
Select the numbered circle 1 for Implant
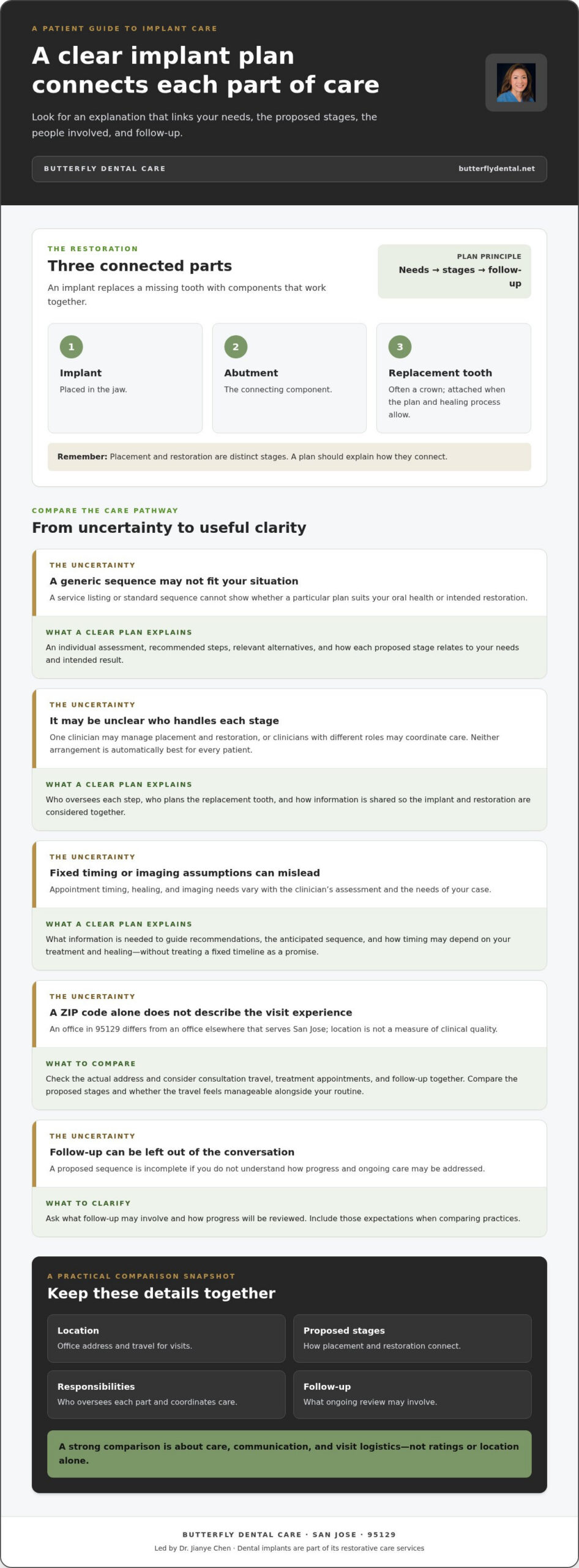pyautogui.click(x=71, y=347)
